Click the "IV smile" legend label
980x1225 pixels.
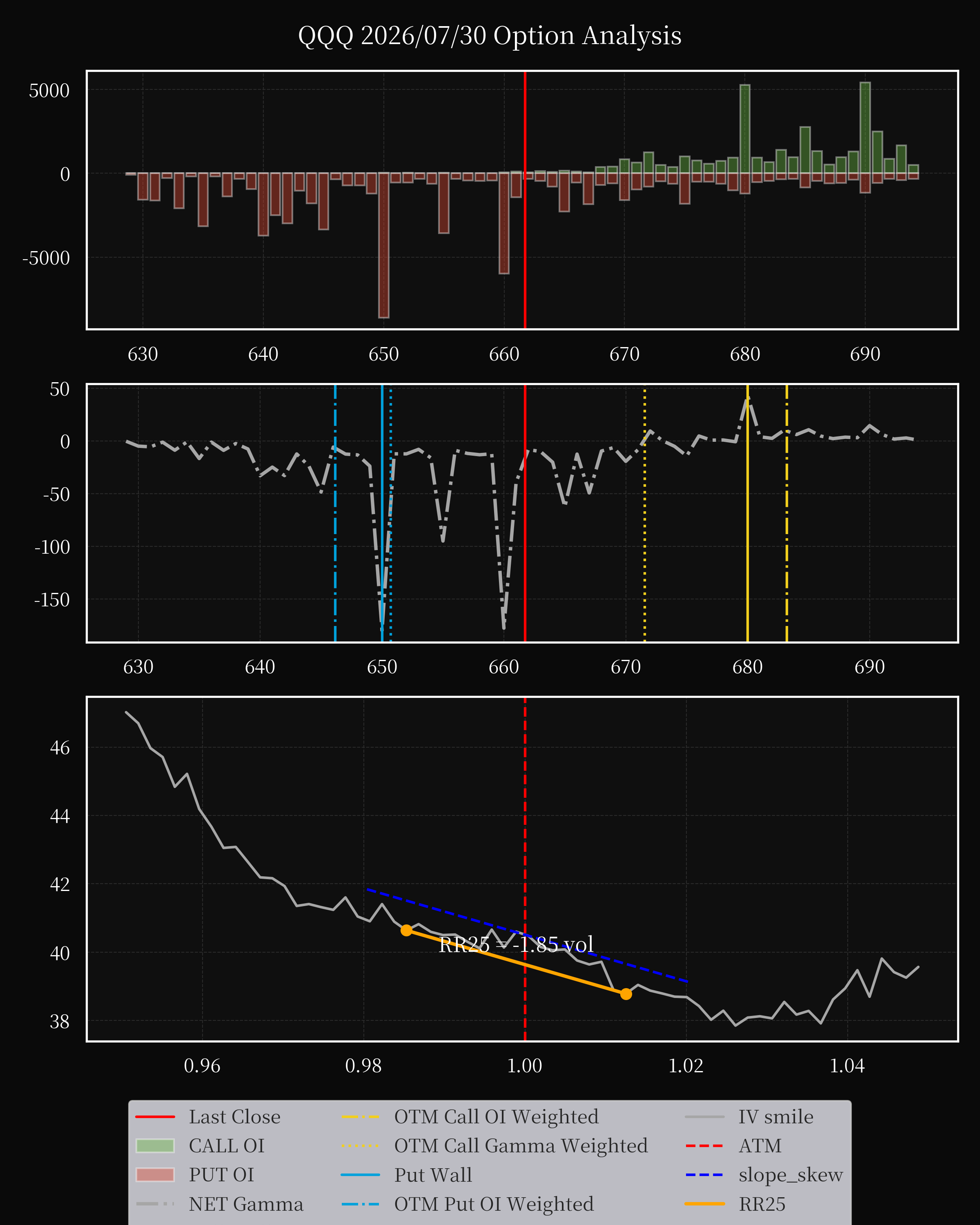(776, 1116)
